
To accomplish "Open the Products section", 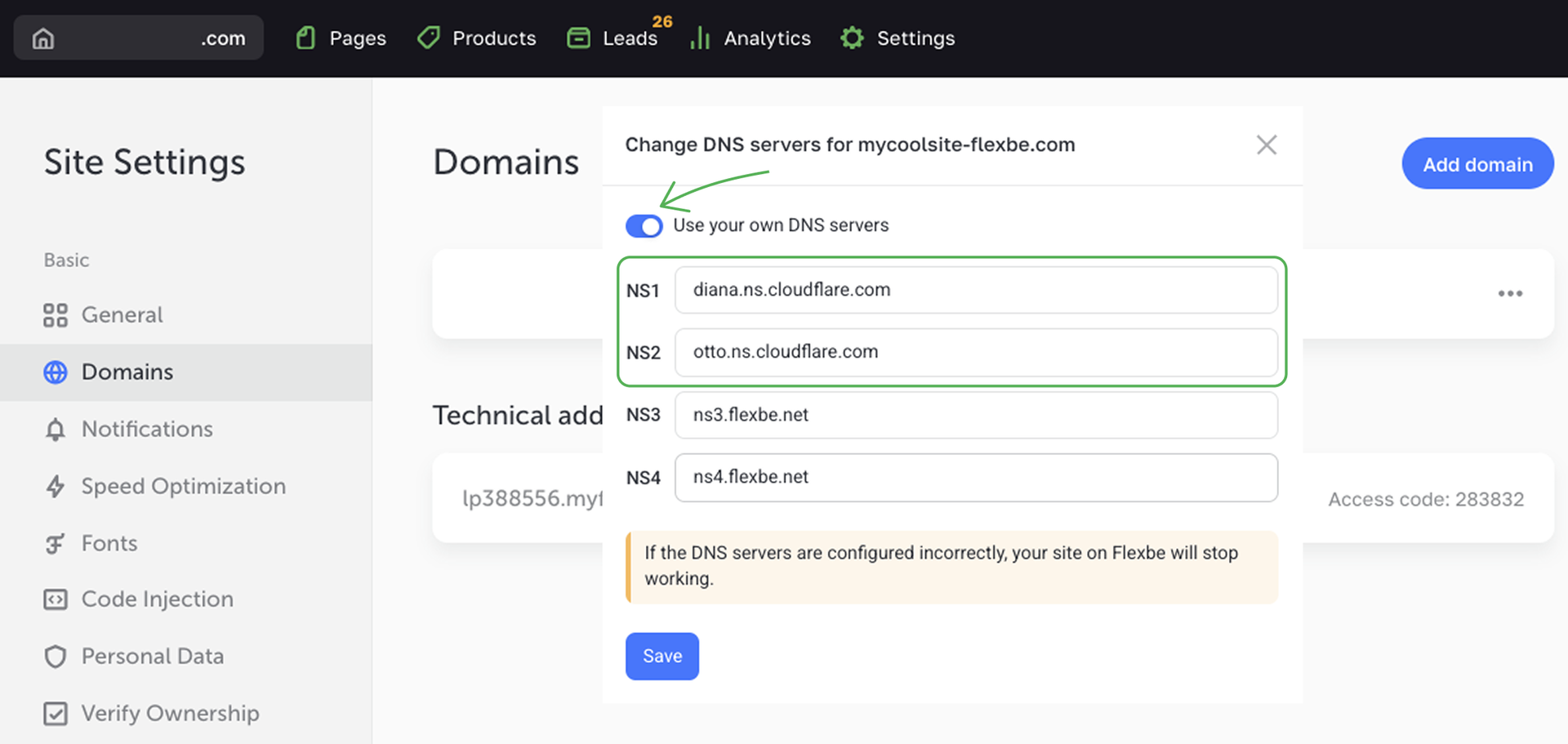I will pos(476,38).
